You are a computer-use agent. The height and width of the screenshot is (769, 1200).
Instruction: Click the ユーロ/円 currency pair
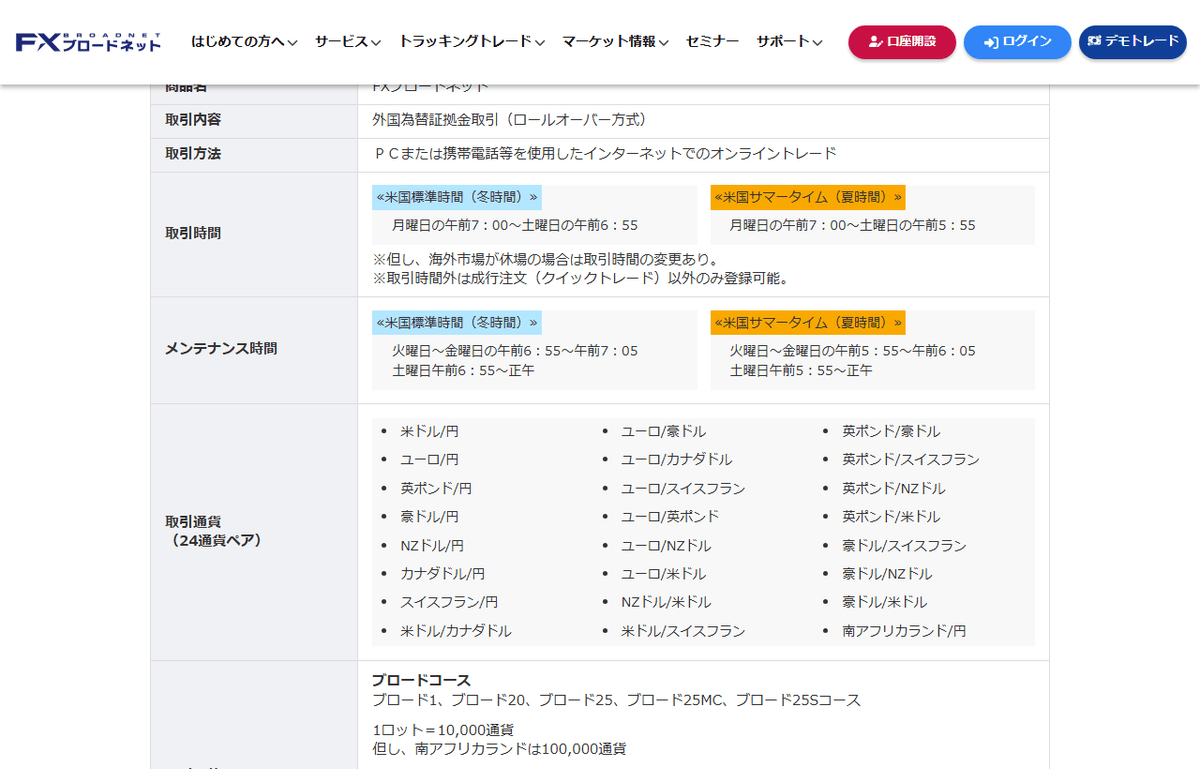pyautogui.click(x=430, y=460)
